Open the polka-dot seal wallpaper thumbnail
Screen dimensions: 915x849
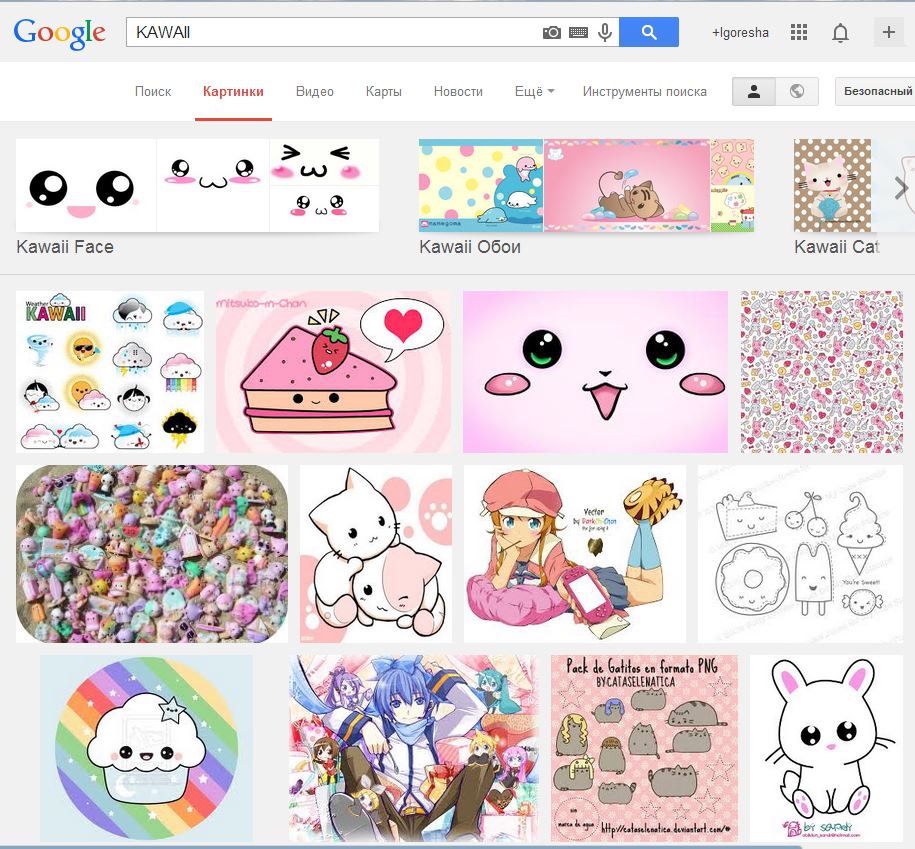click(481, 186)
